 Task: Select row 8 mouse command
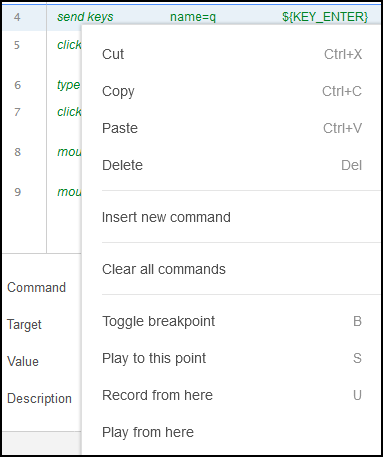[69, 152]
